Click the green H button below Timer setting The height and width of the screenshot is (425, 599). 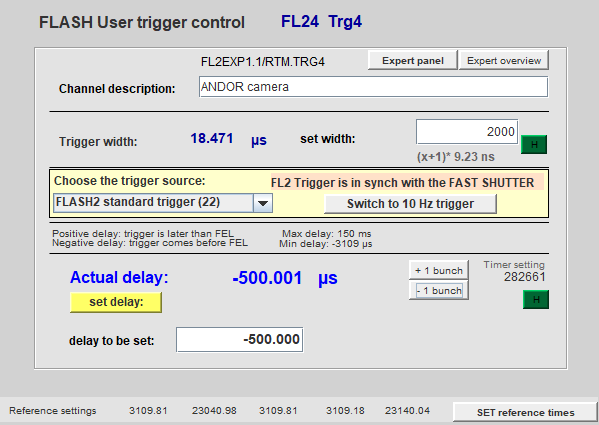pos(536,299)
